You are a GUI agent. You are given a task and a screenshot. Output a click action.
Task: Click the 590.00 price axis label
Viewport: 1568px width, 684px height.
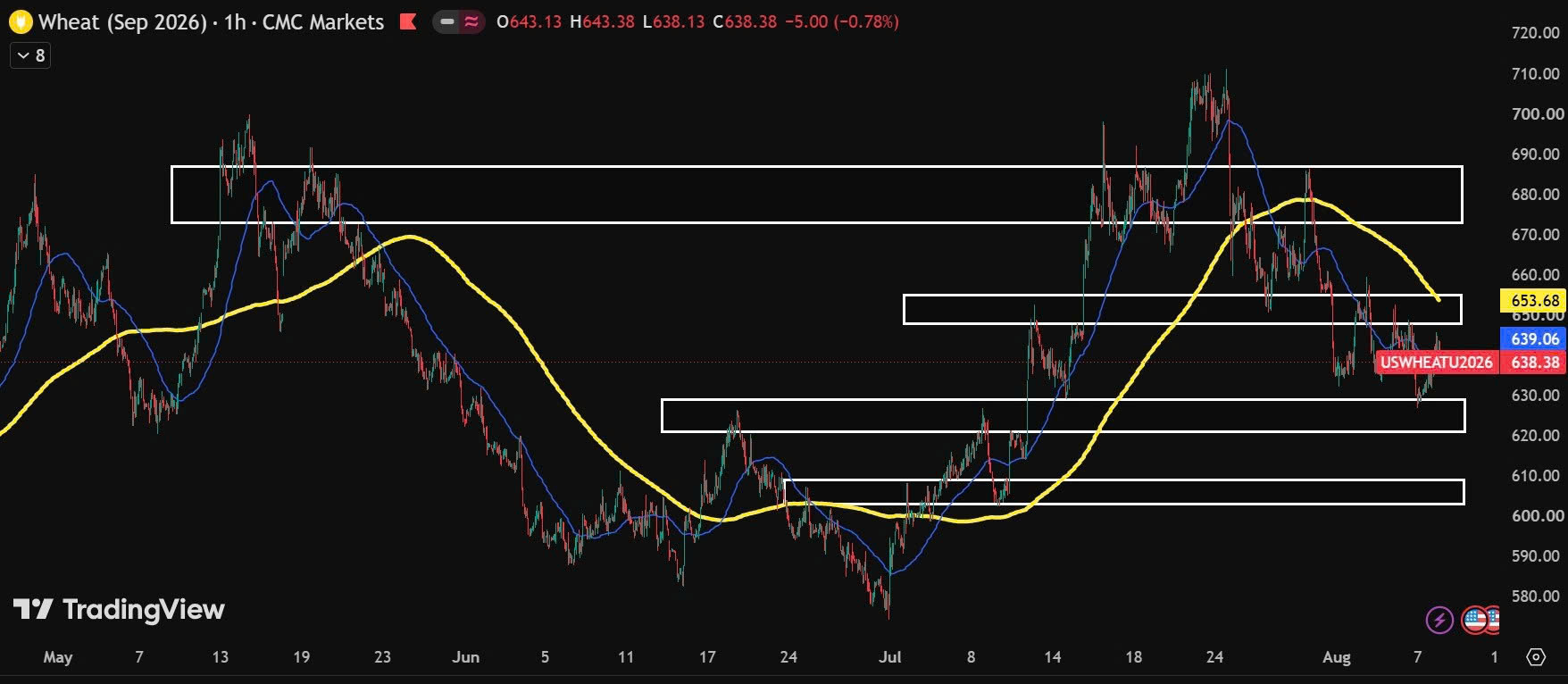click(1536, 555)
